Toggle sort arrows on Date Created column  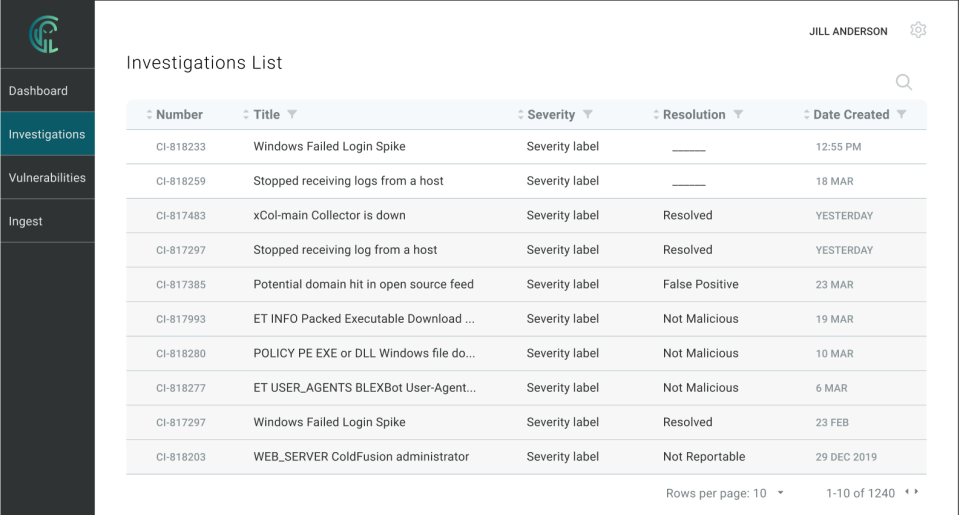(807, 115)
